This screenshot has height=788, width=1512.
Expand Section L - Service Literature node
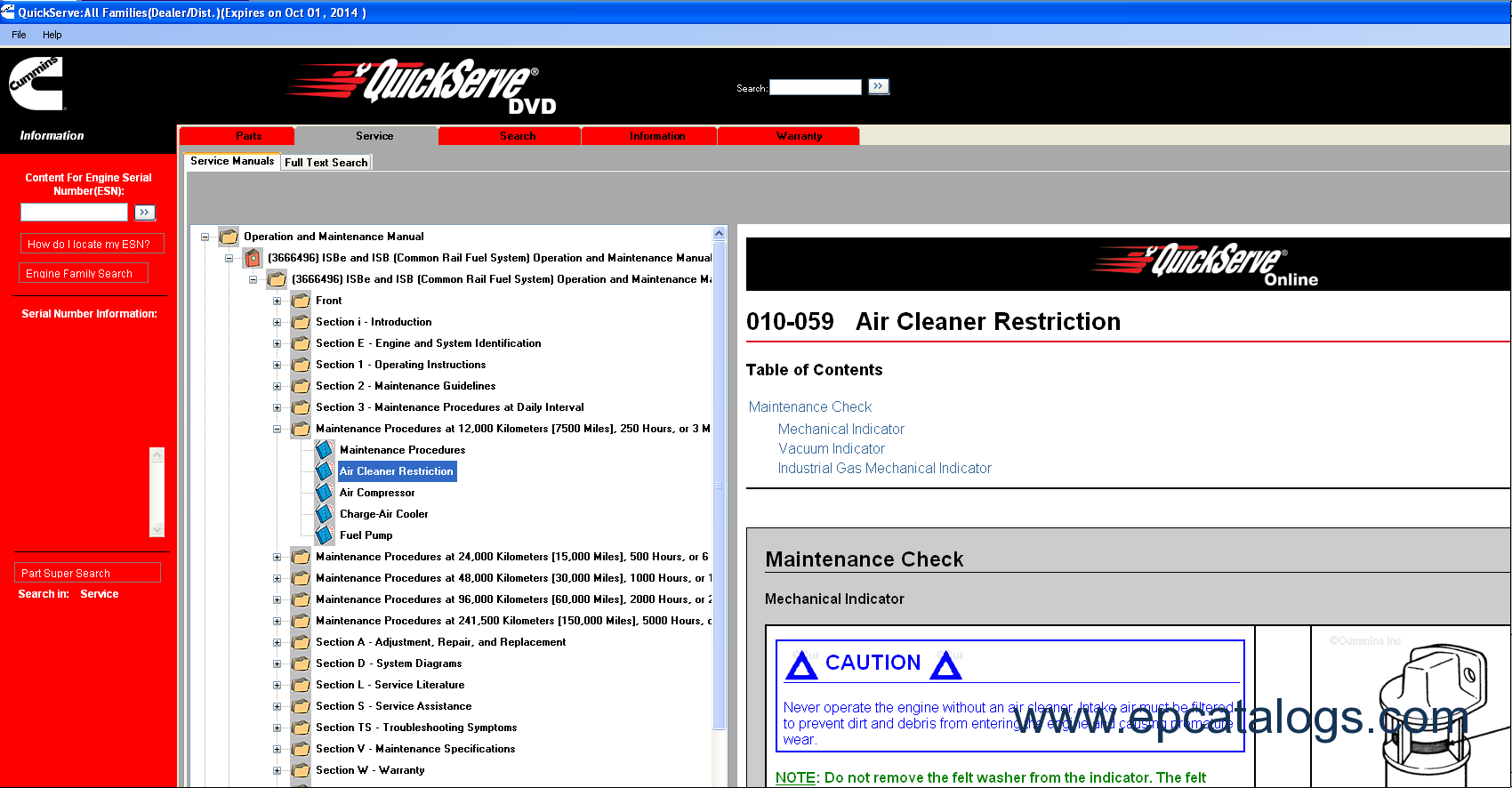click(277, 685)
